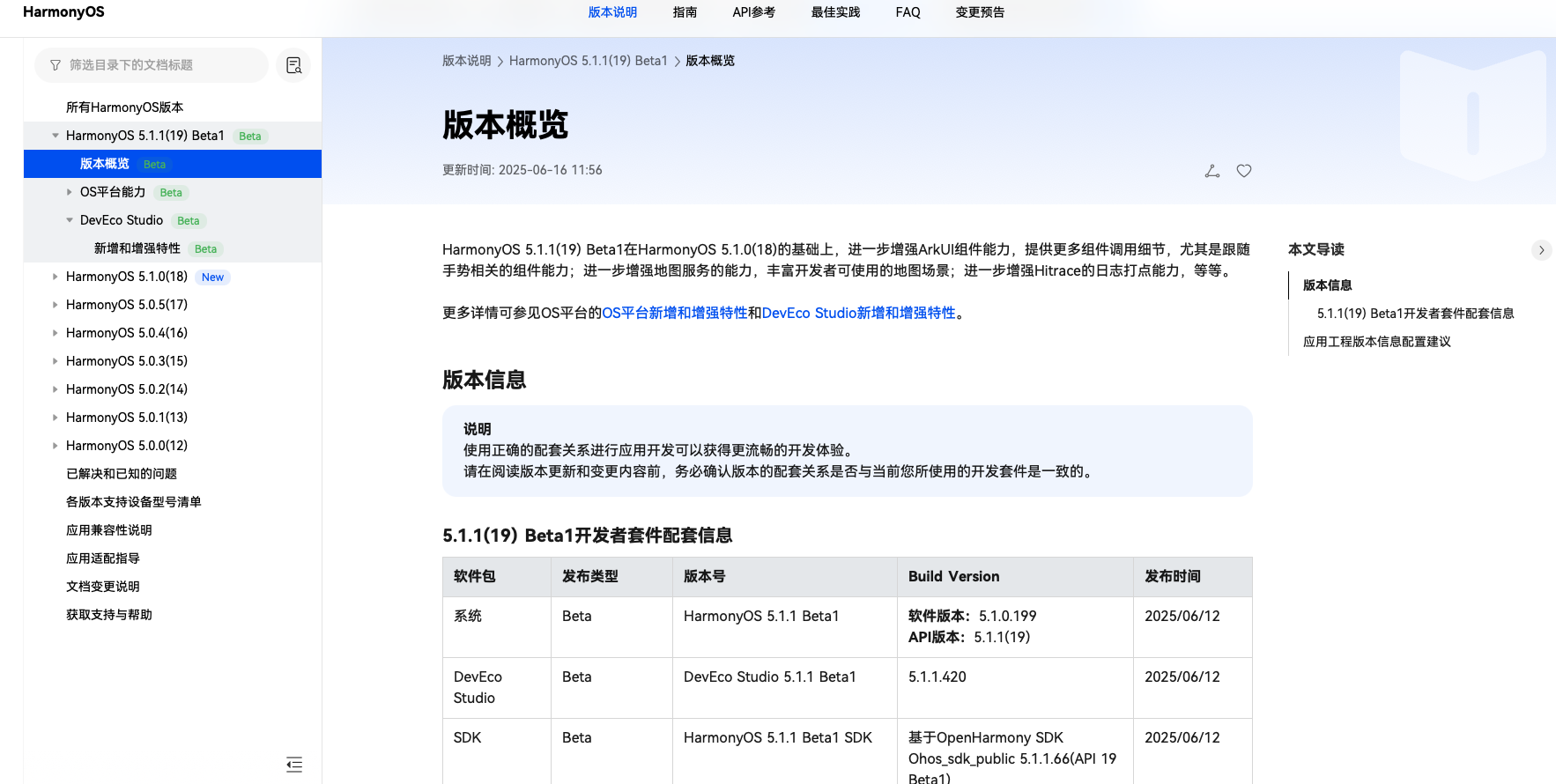Expand HarmonyOS 5.1.0(18) in the sidebar
This screenshot has width=1556, height=784.
coord(56,277)
